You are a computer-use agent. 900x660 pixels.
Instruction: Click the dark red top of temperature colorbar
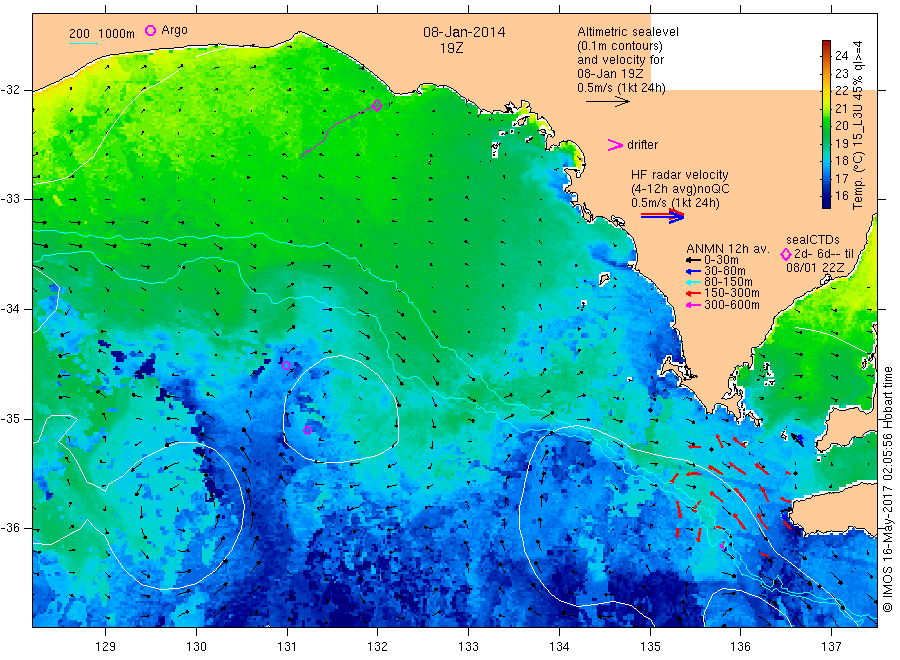click(x=827, y=45)
